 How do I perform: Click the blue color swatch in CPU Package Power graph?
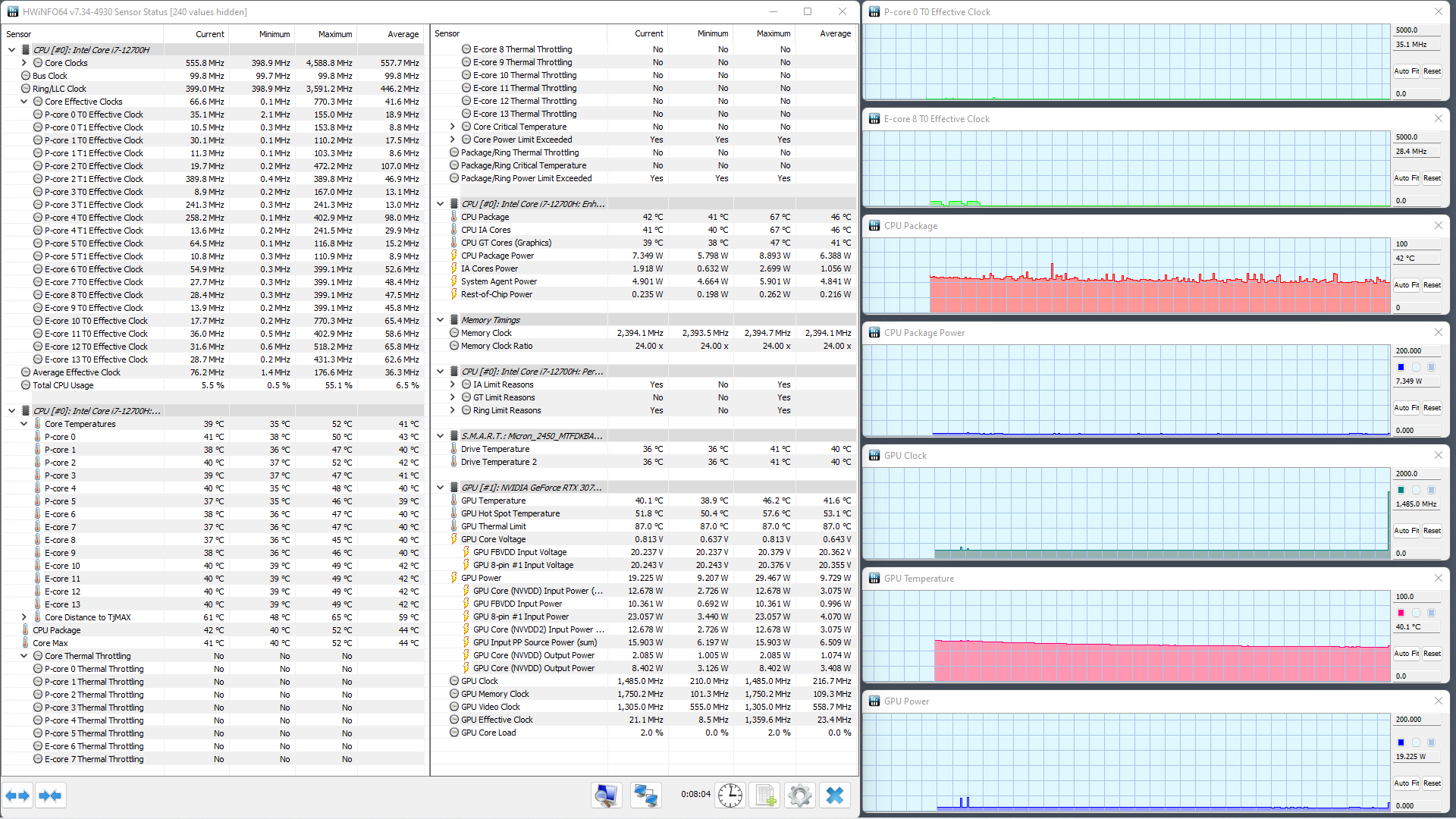click(x=1401, y=367)
